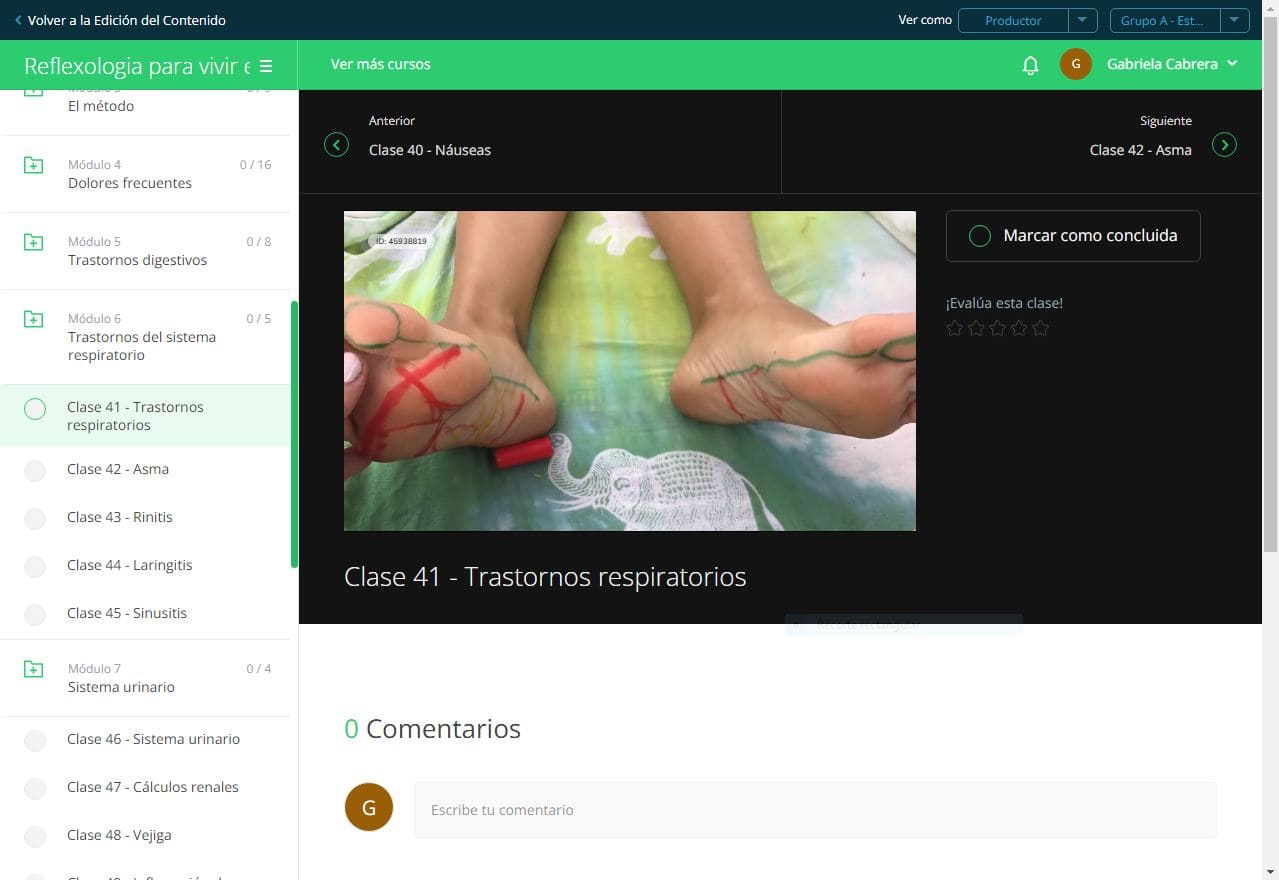
Task: Click the Módulo 7 folder icon
Action: (x=34, y=669)
